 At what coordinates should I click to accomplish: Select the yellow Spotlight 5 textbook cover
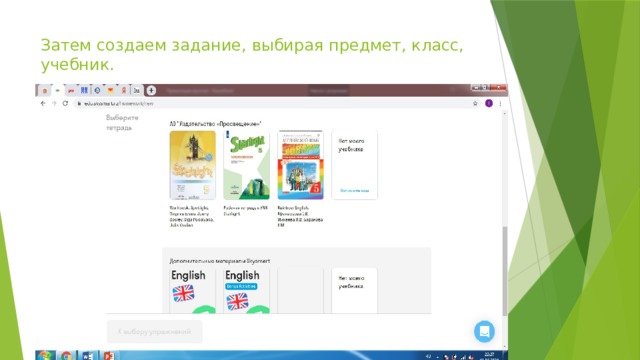[x=193, y=165]
